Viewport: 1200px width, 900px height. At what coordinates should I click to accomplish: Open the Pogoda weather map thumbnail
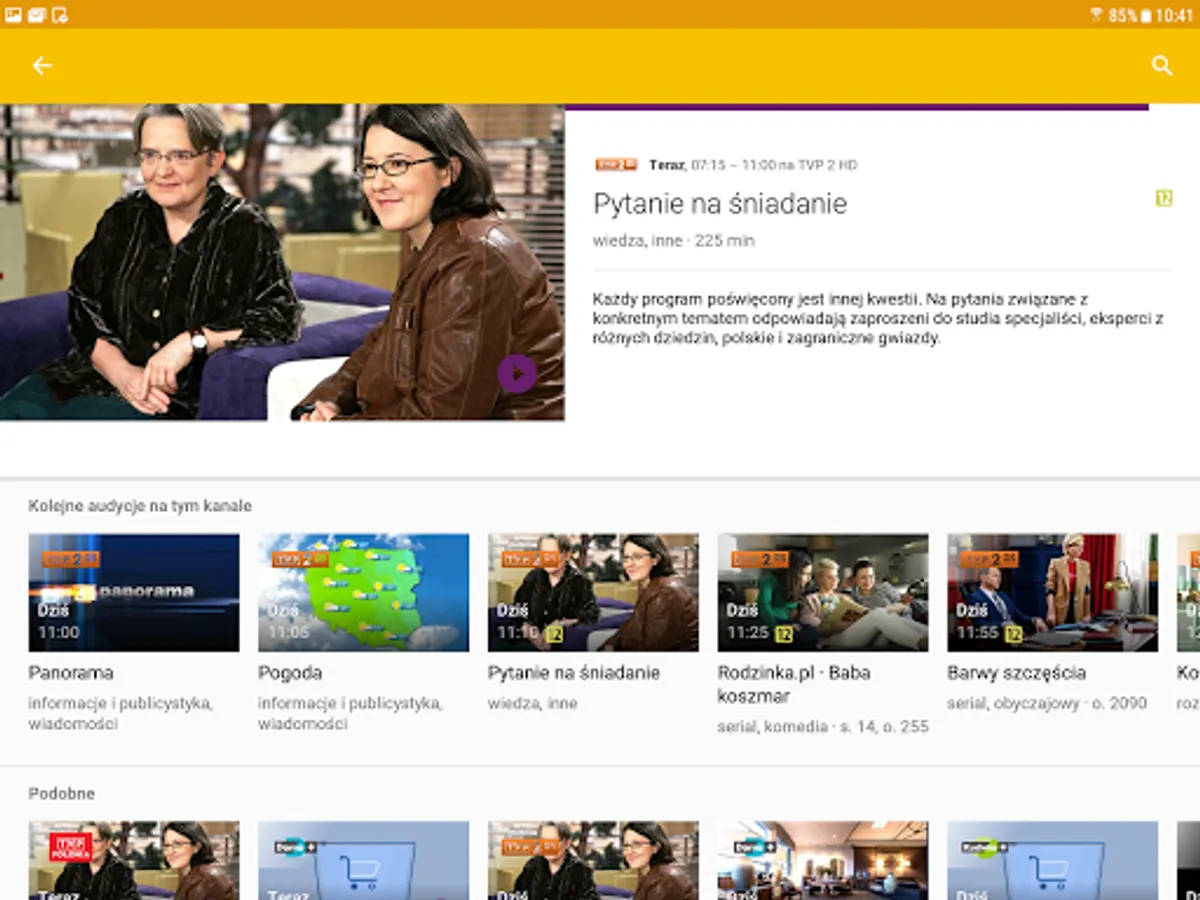(364, 592)
